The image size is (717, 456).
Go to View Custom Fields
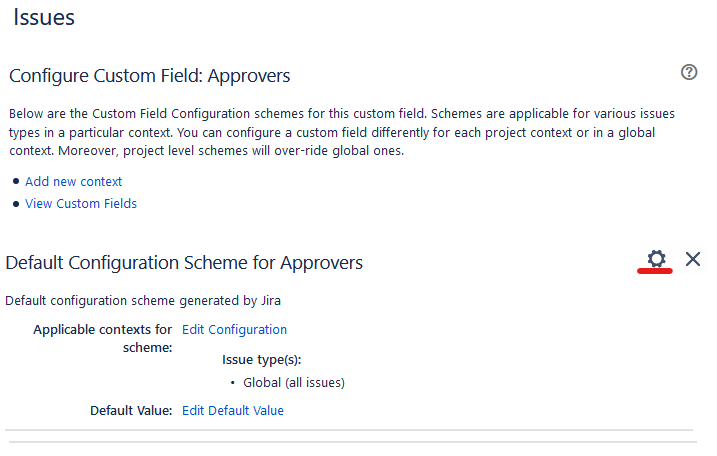(81, 204)
